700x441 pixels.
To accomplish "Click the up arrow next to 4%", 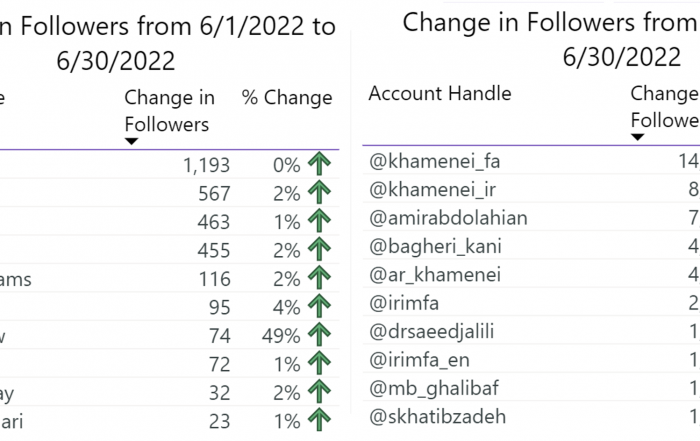I will 319,306.
